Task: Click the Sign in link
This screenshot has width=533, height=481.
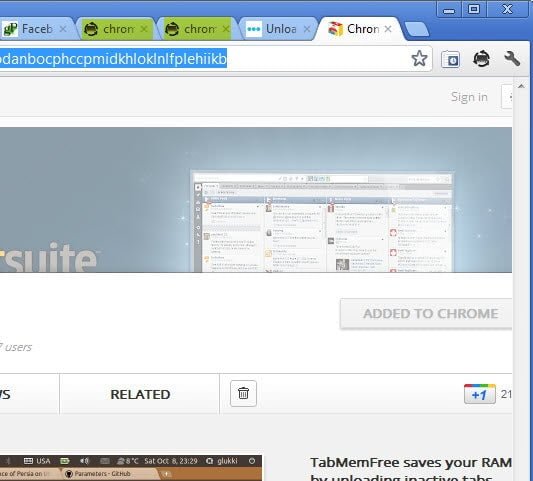Action: [469, 97]
